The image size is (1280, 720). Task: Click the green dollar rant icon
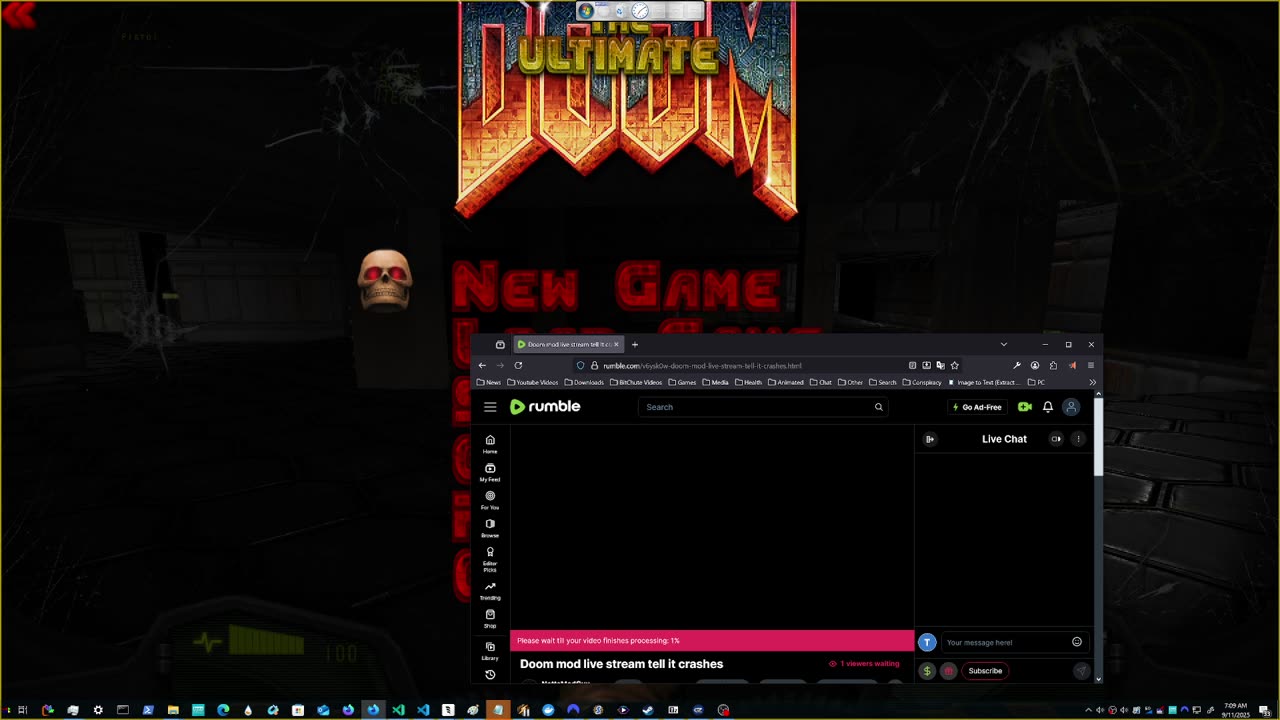click(927, 671)
